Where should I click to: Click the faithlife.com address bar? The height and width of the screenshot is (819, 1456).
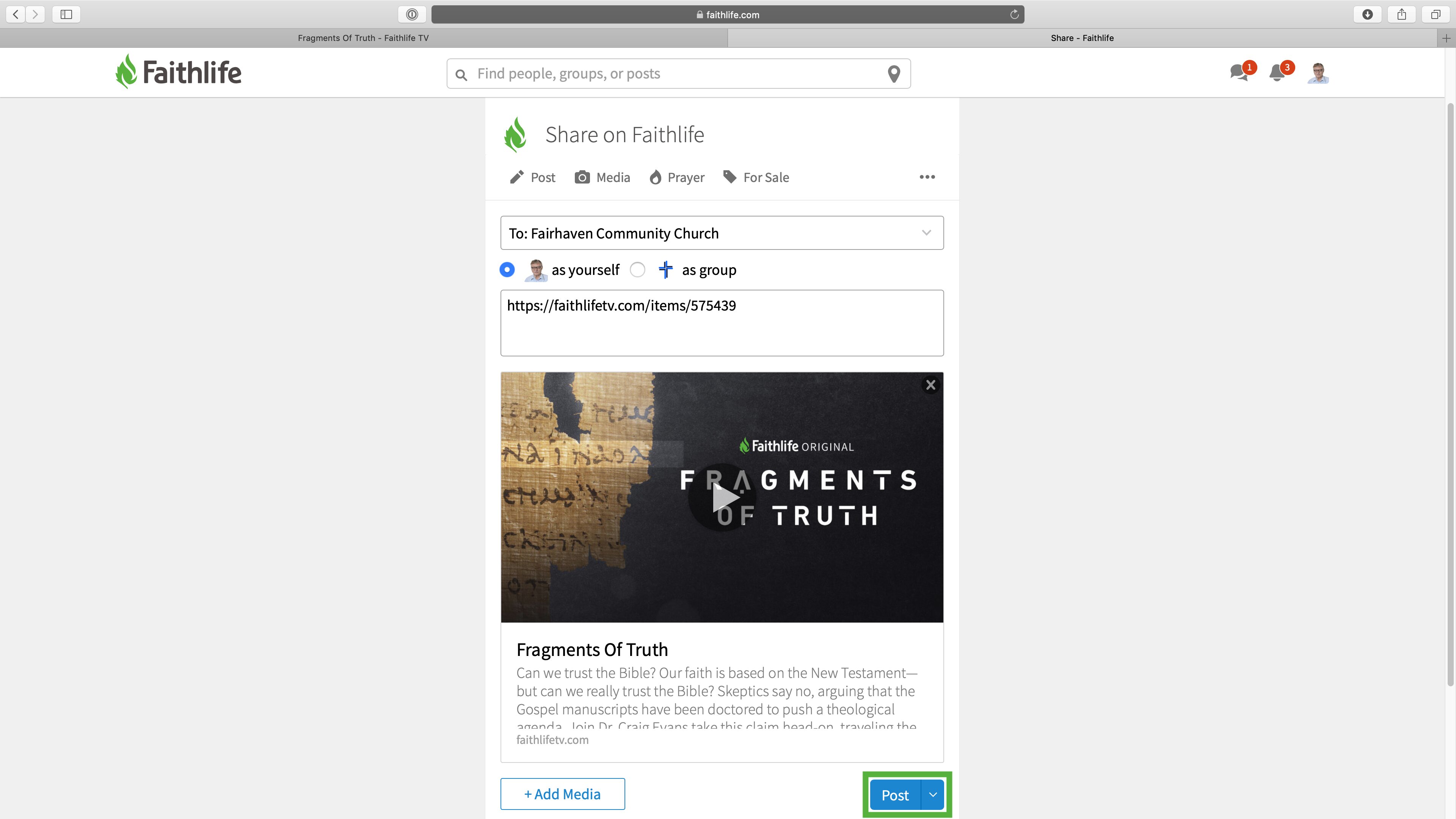click(x=728, y=15)
